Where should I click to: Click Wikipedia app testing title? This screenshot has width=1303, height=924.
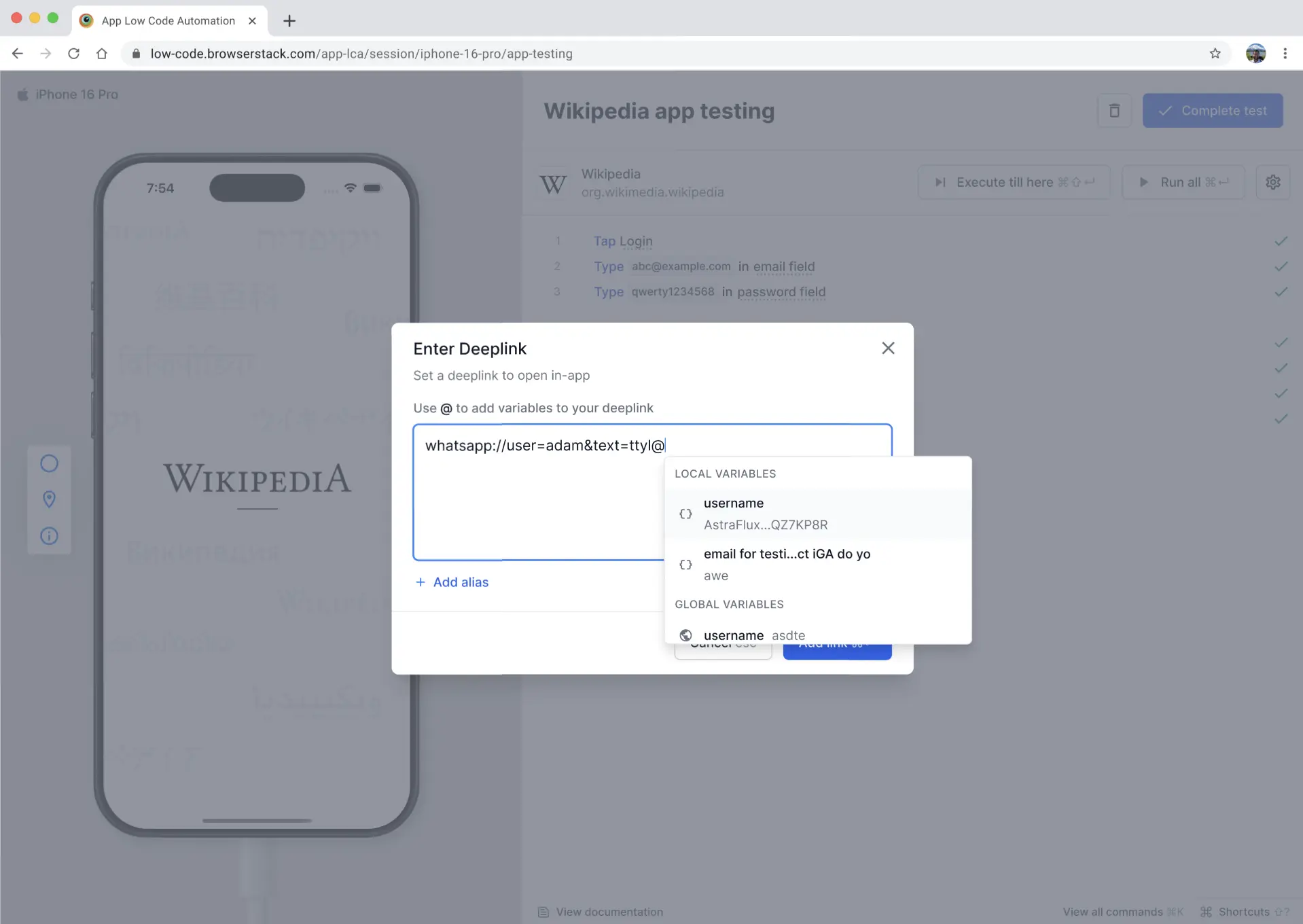659,111
